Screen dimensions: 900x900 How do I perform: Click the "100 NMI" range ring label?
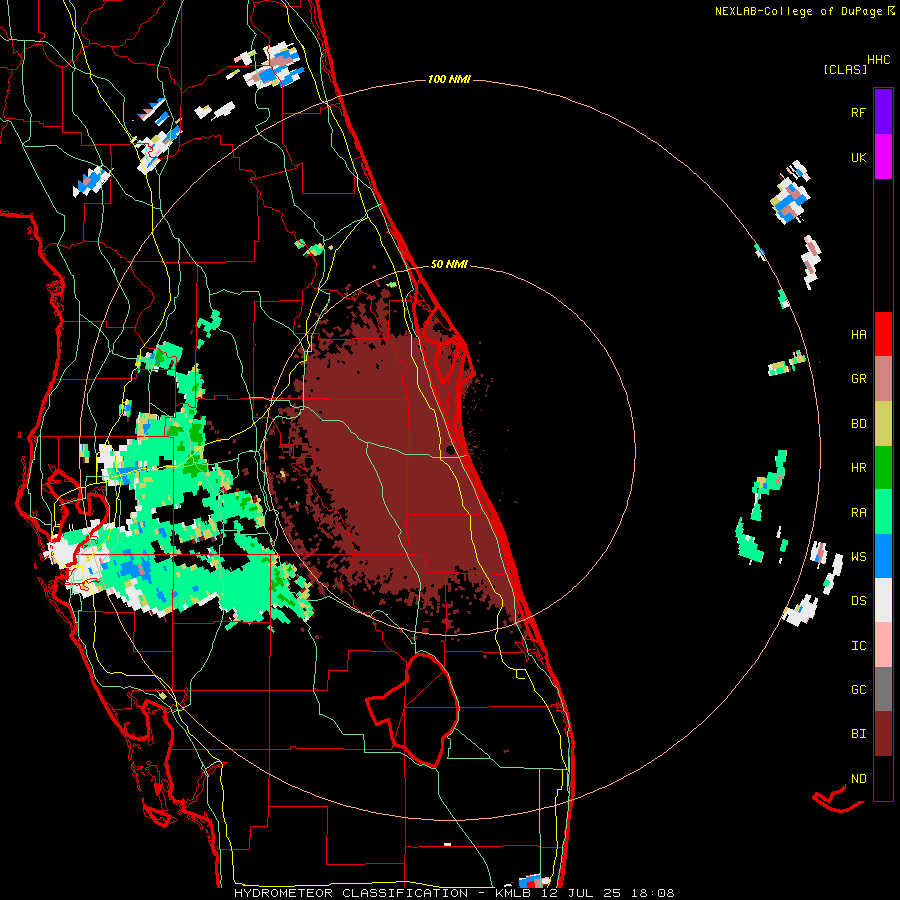click(449, 79)
